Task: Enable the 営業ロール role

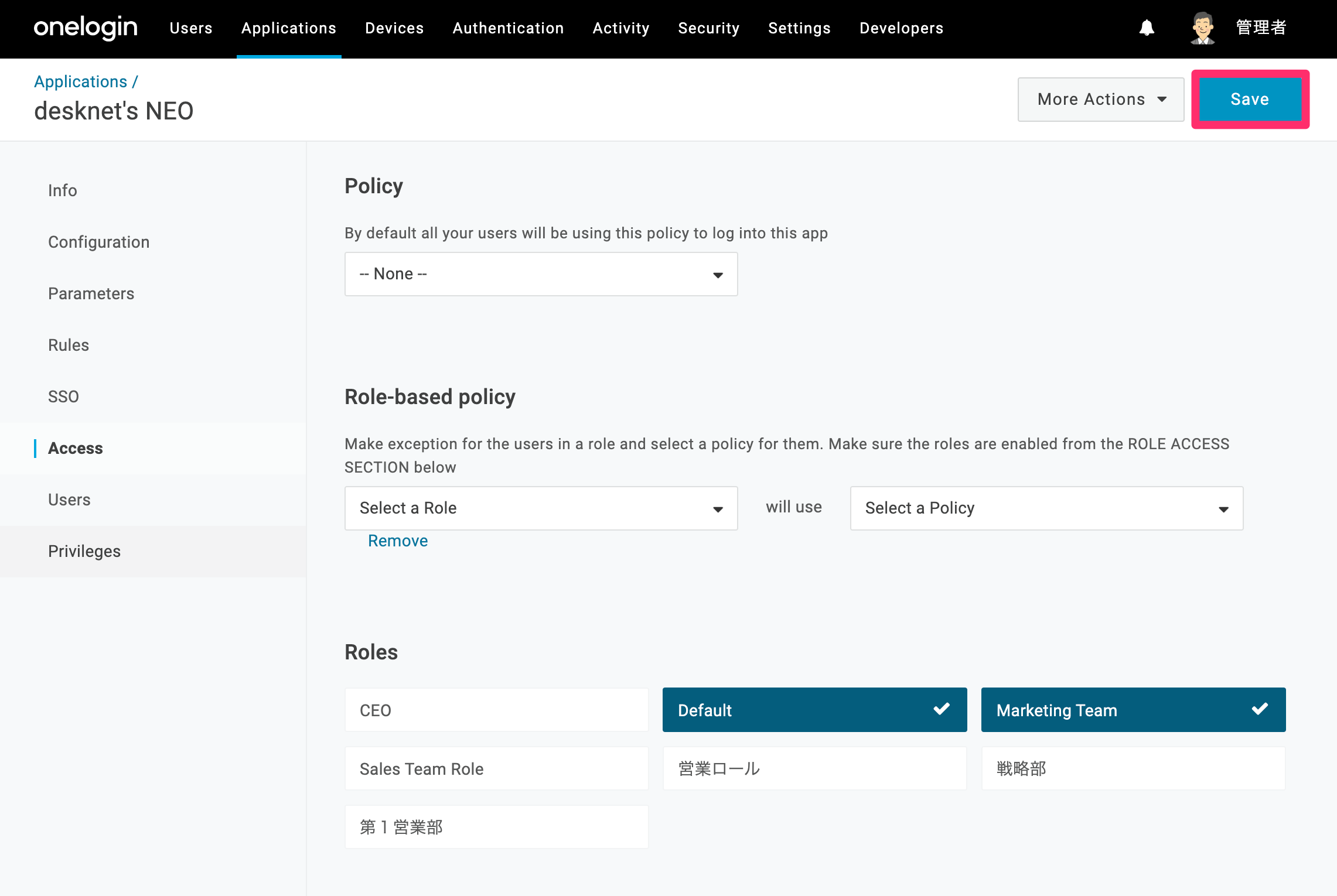Action: point(814,768)
